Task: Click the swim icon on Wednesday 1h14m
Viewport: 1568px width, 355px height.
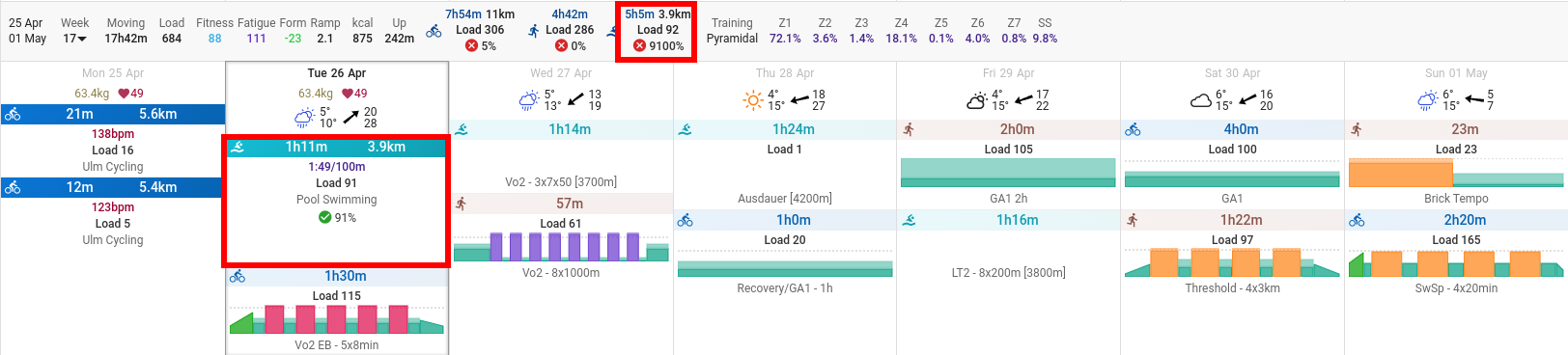Action: pyautogui.click(x=462, y=129)
